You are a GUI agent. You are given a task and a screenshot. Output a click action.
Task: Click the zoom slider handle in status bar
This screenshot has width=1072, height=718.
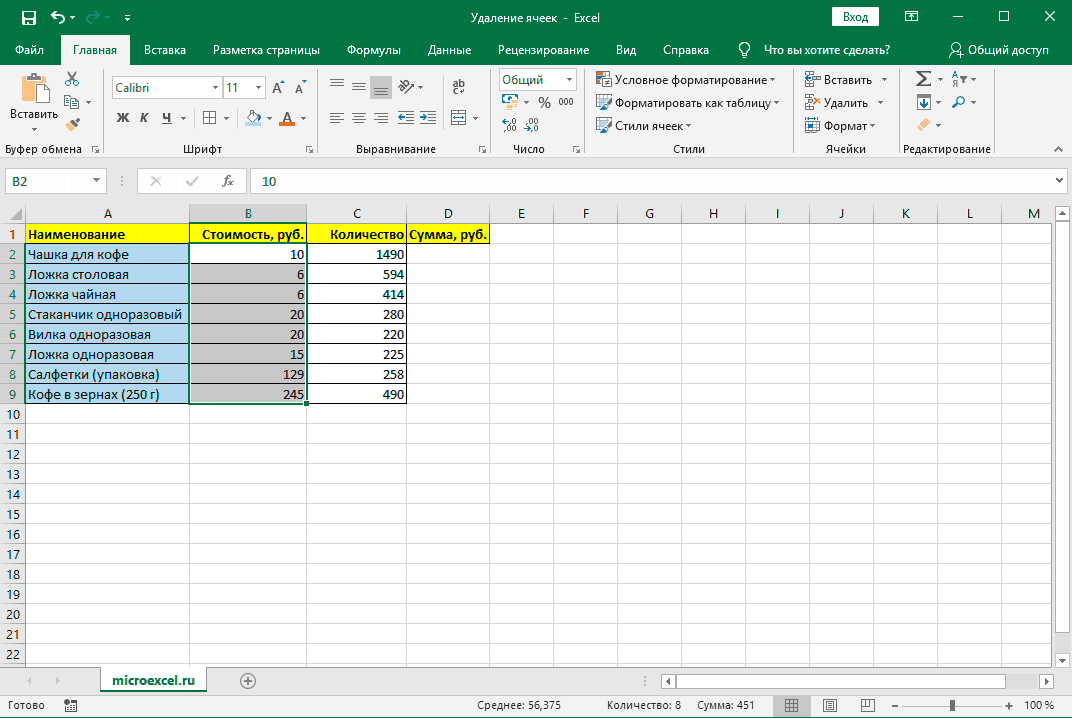(952, 705)
